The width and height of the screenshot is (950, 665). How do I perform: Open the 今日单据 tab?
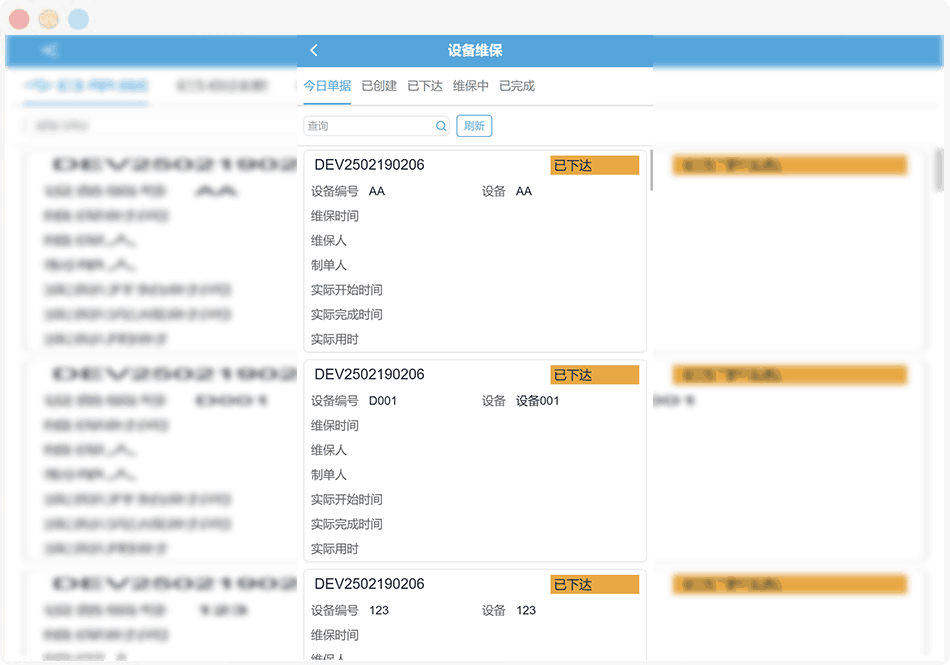327,86
